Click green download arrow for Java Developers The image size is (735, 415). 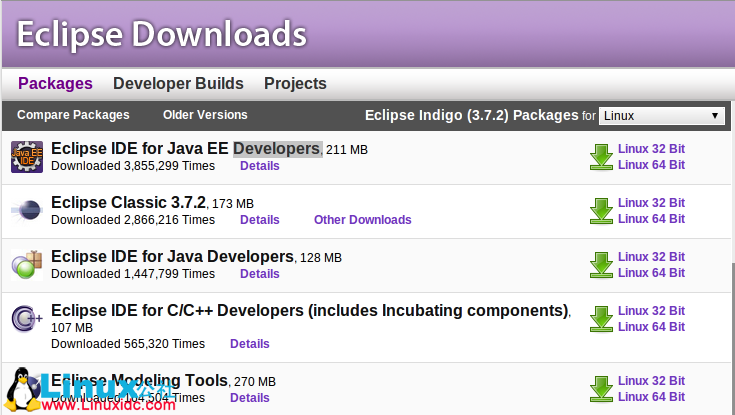(601, 264)
